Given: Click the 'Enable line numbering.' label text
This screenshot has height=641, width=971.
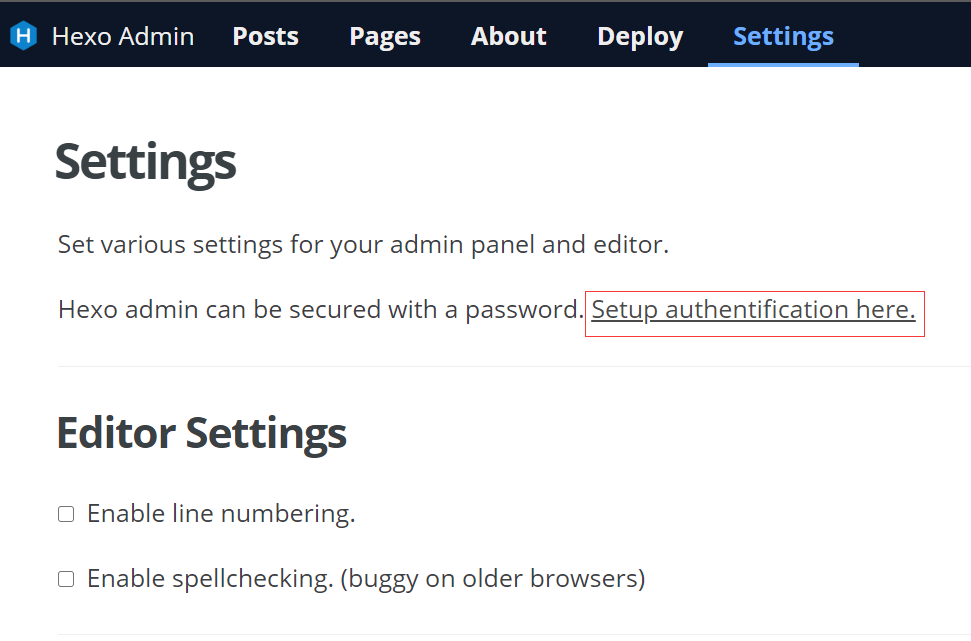Looking at the screenshot, I should coord(221,514).
